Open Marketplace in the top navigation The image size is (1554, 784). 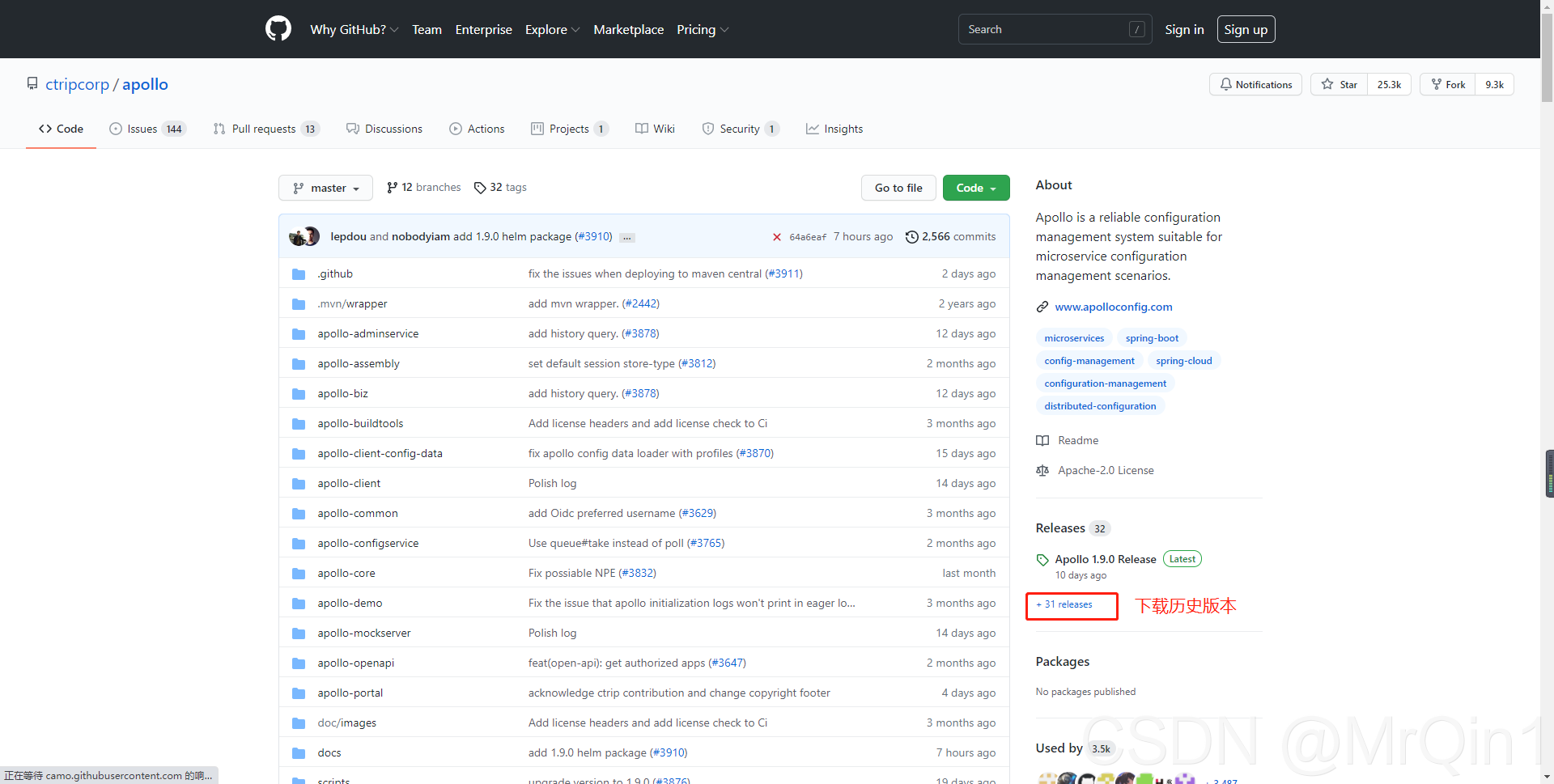click(628, 29)
